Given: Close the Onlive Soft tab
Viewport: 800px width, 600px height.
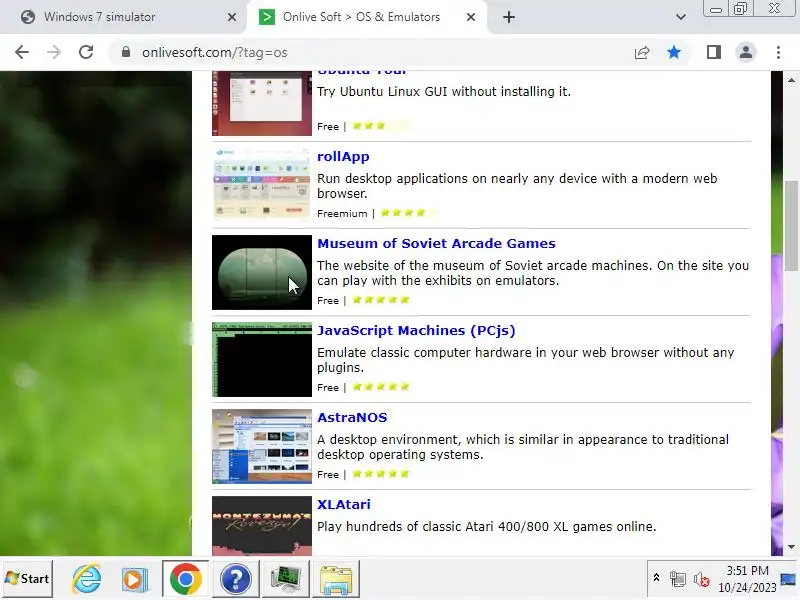Looking at the screenshot, I should tap(471, 17).
